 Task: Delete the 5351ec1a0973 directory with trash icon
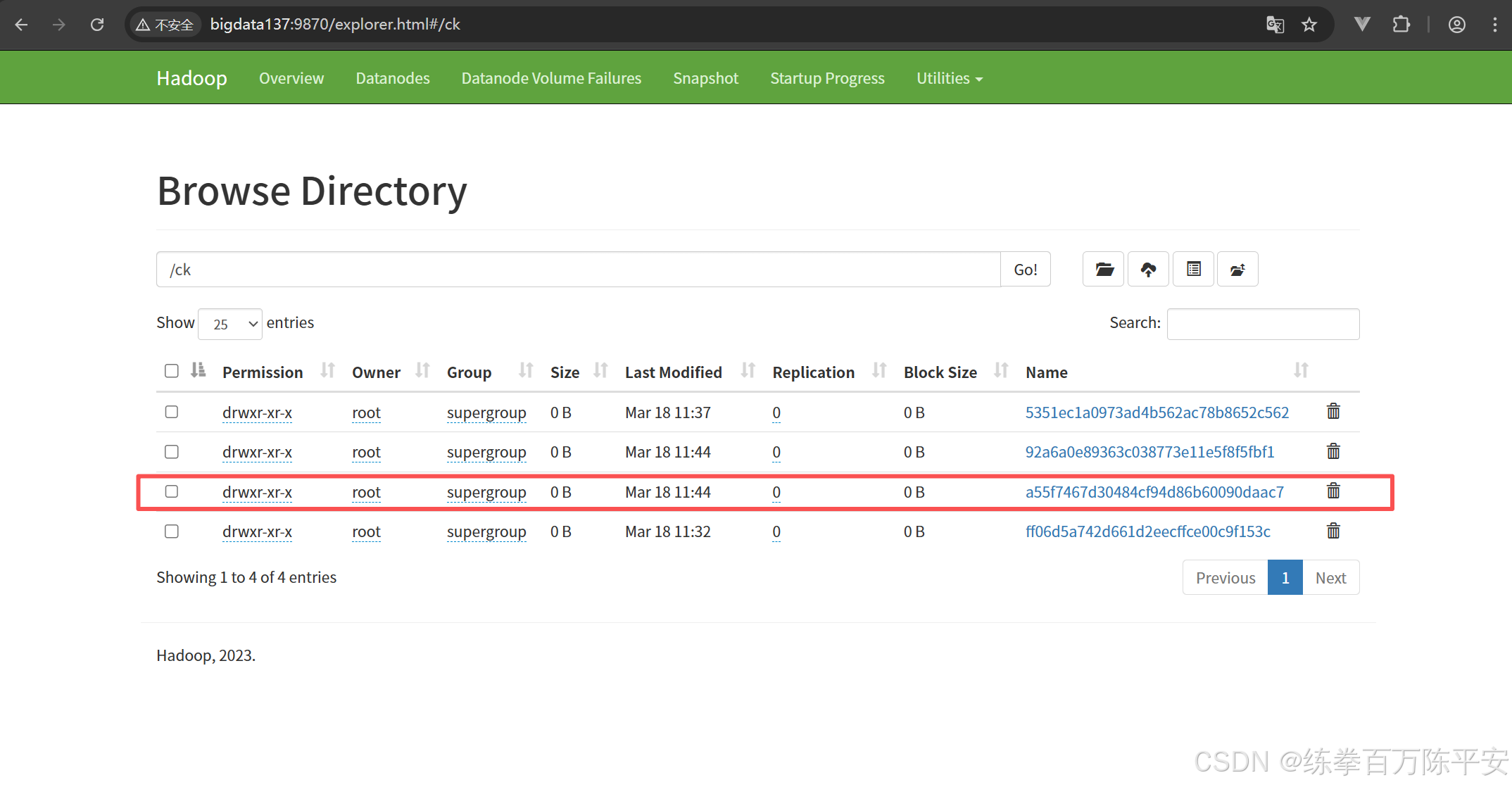[1333, 412]
